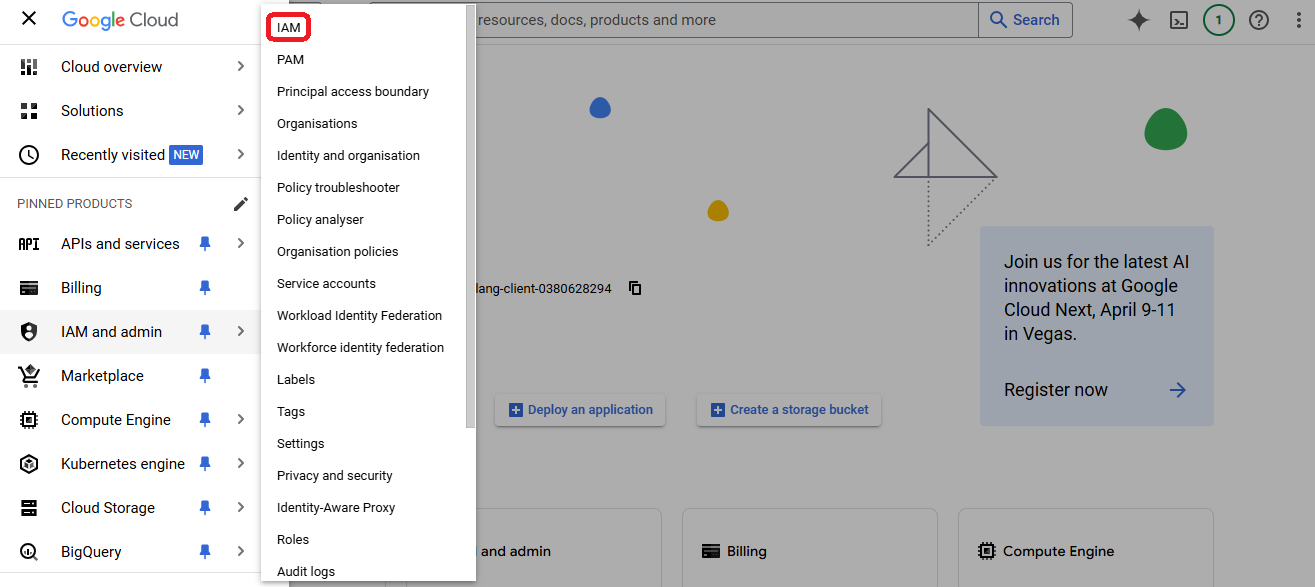The height and width of the screenshot is (587, 1315).
Task: Edit pinned products with pencil icon
Action: click(240, 204)
